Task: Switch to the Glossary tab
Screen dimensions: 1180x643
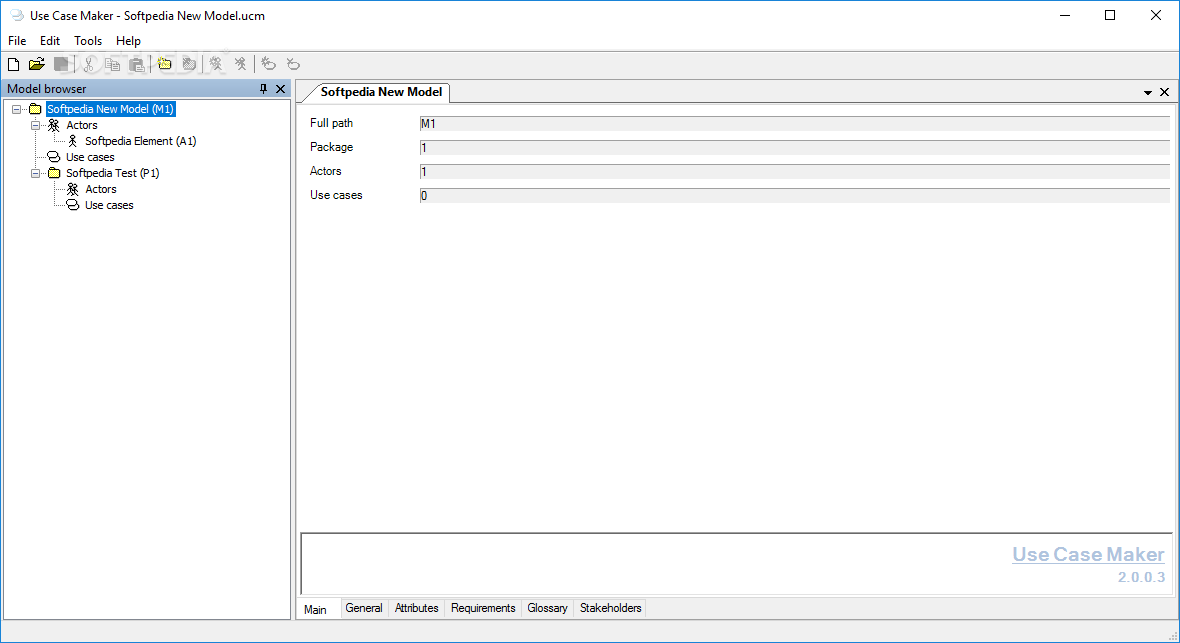Action: [x=547, y=608]
